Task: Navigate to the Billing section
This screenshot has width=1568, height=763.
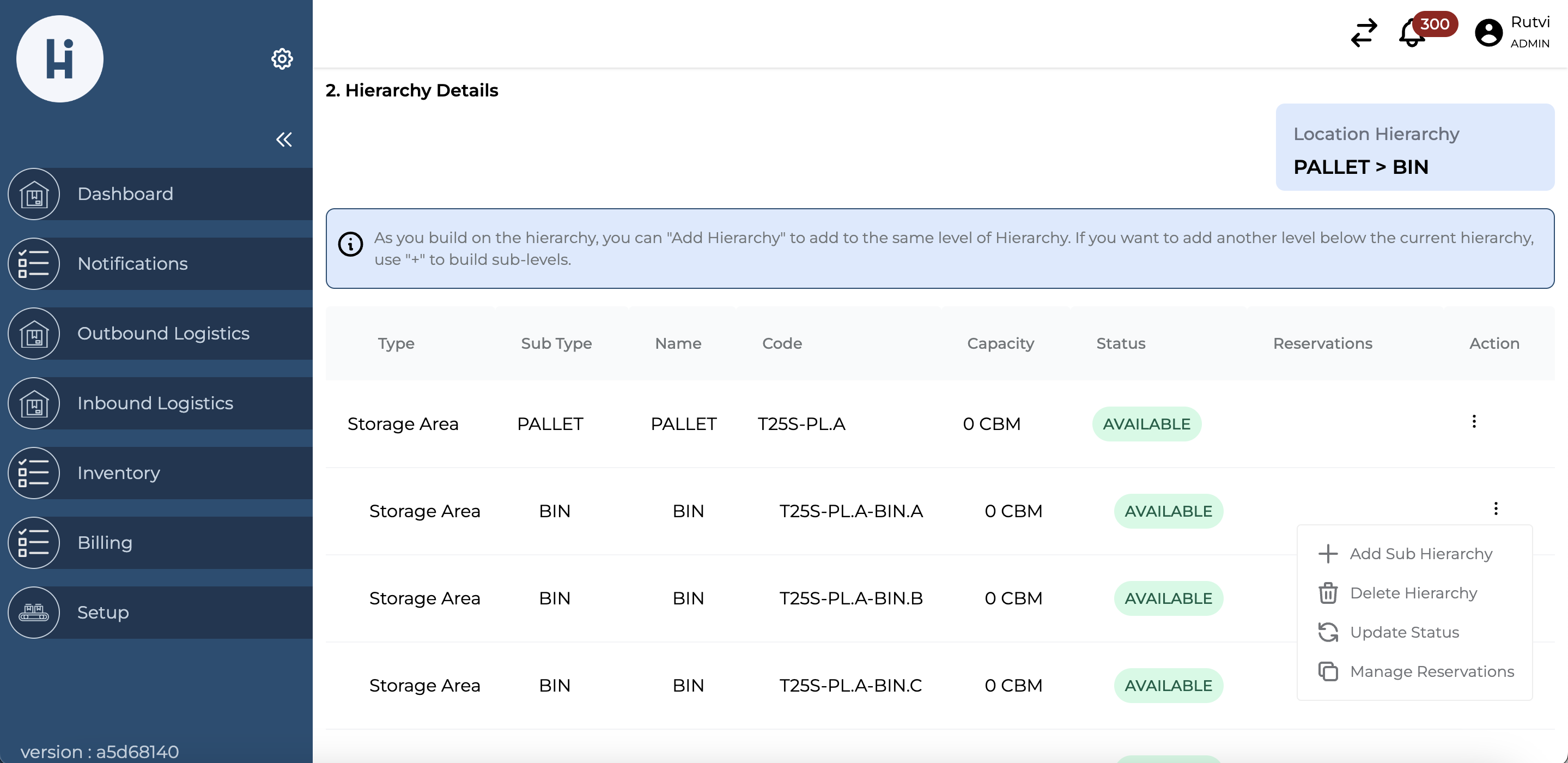Action: pyautogui.click(x=33, y=543)
